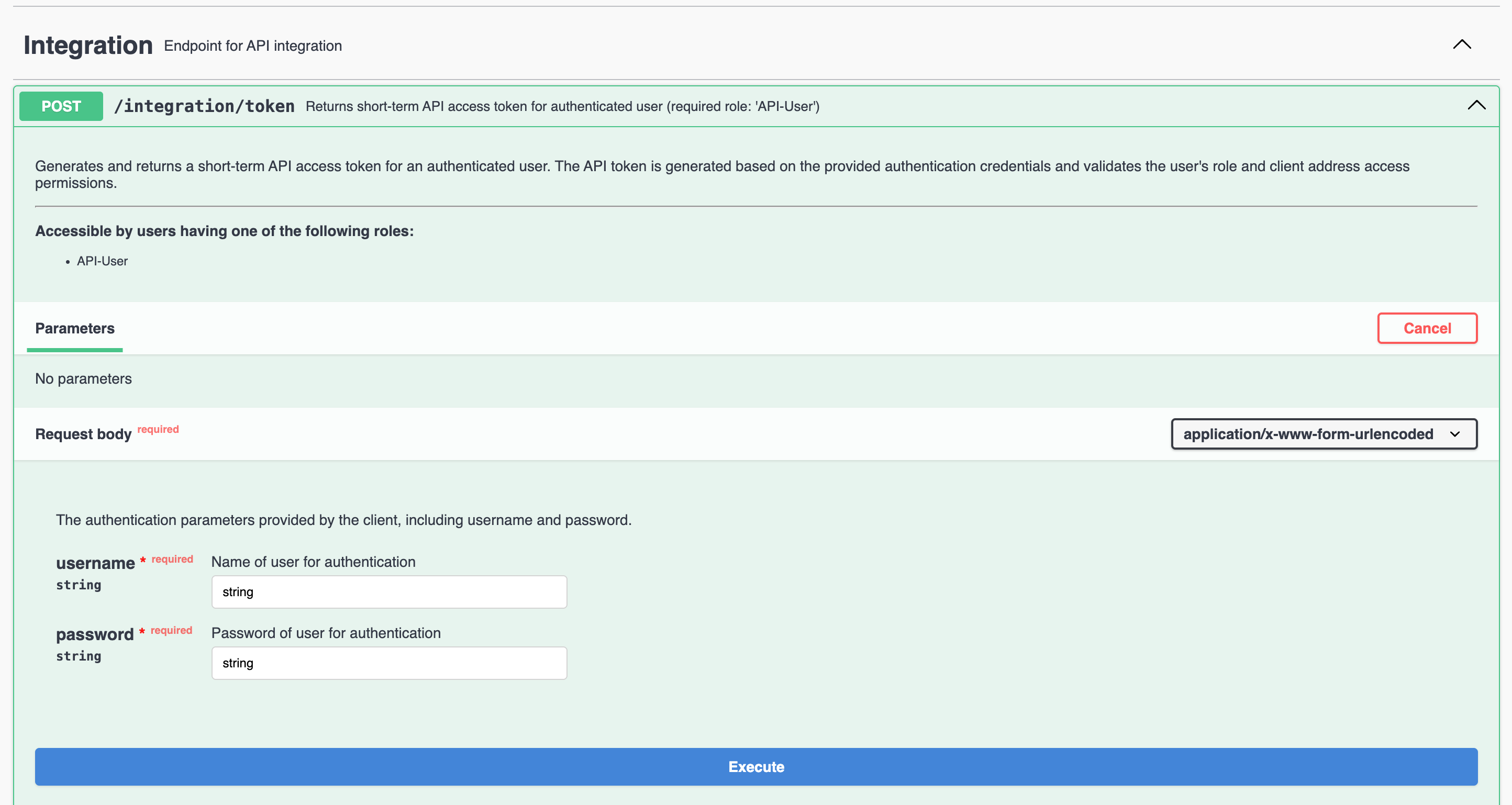Screen dimensions: 1512x805
Task: Click the 'Endpoint for API integration' description
Action: [252, 46]
